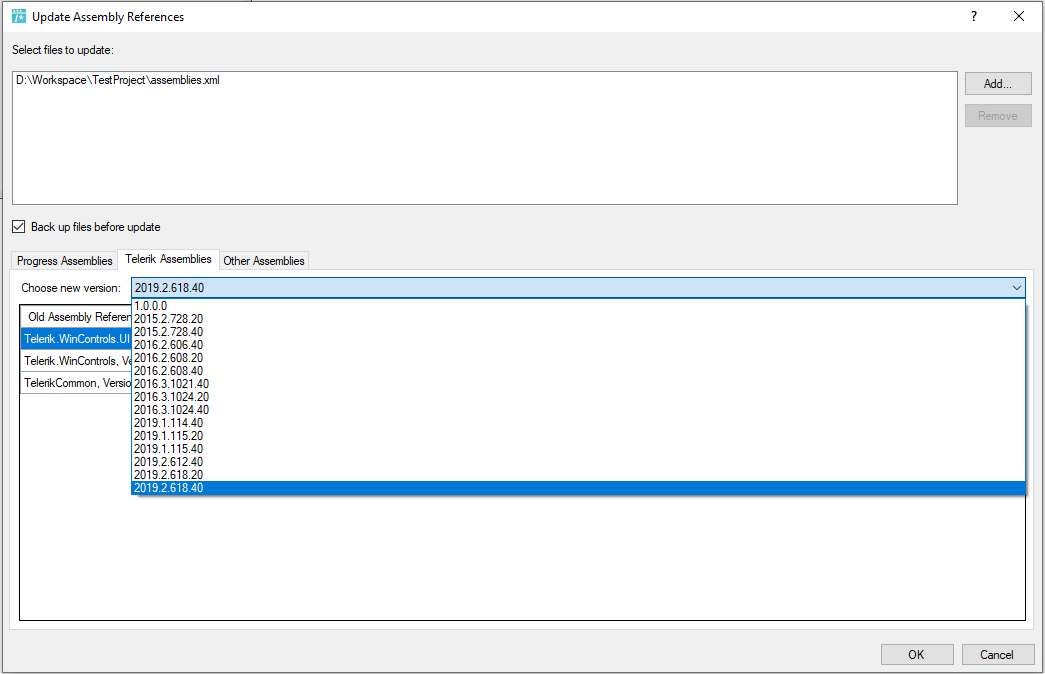Switch to the Other Assemblies tab
This screenshot has width=1045, height=674.
pos(264,261)
